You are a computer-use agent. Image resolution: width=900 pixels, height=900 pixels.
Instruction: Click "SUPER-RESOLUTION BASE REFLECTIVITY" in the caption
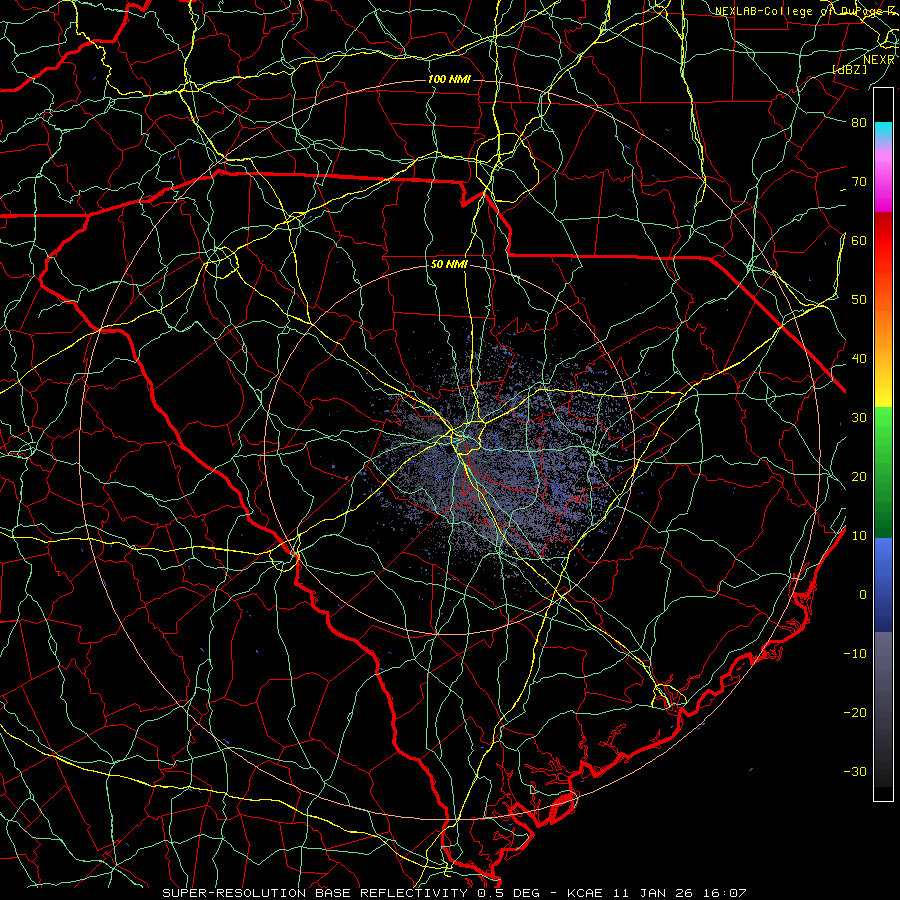point(314,893)
